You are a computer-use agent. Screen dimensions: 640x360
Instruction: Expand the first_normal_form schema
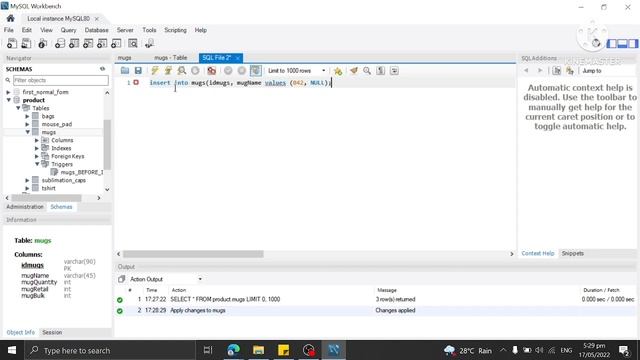8,92
